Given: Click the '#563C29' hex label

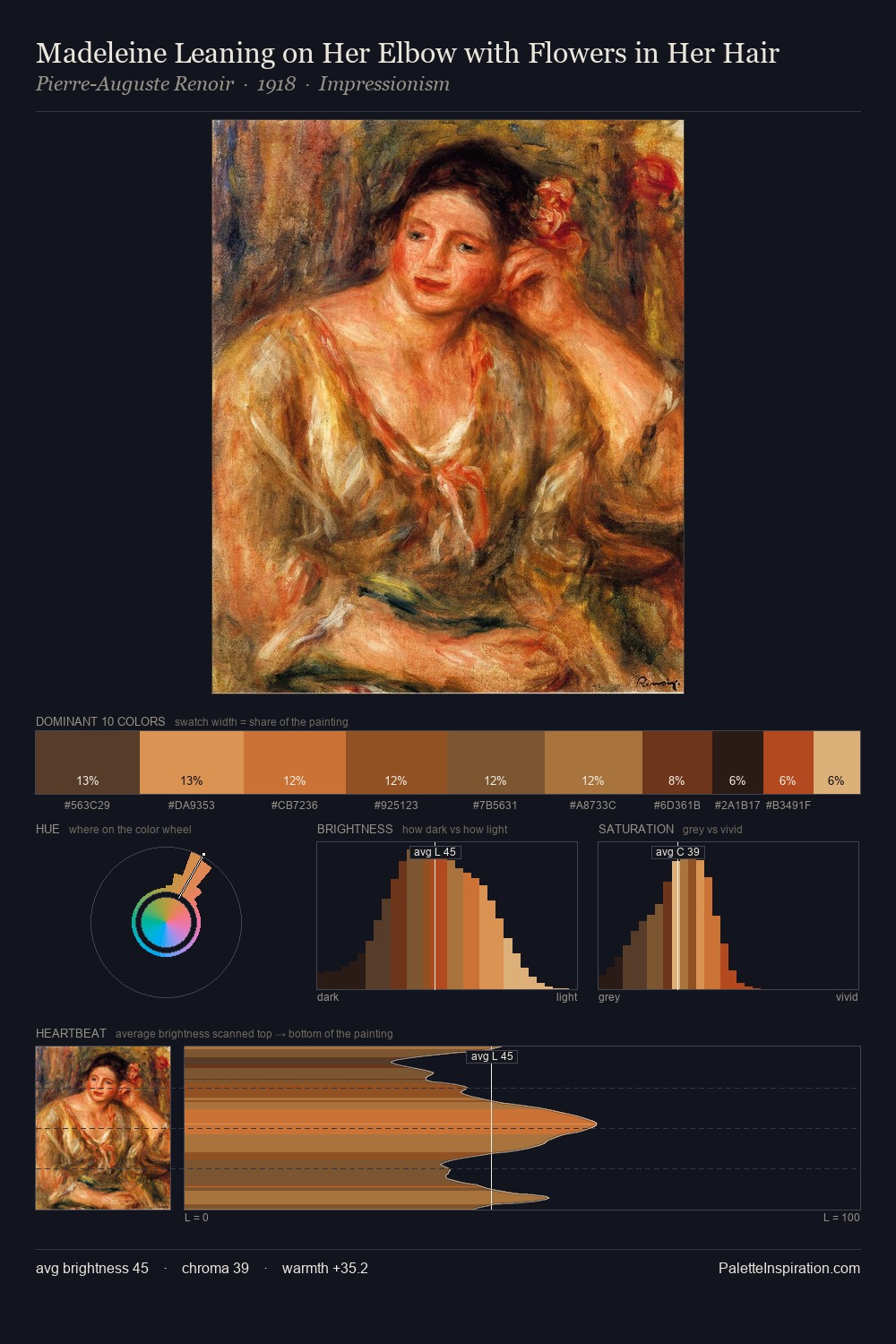Looking at the screenshot, I should (87, 806).
